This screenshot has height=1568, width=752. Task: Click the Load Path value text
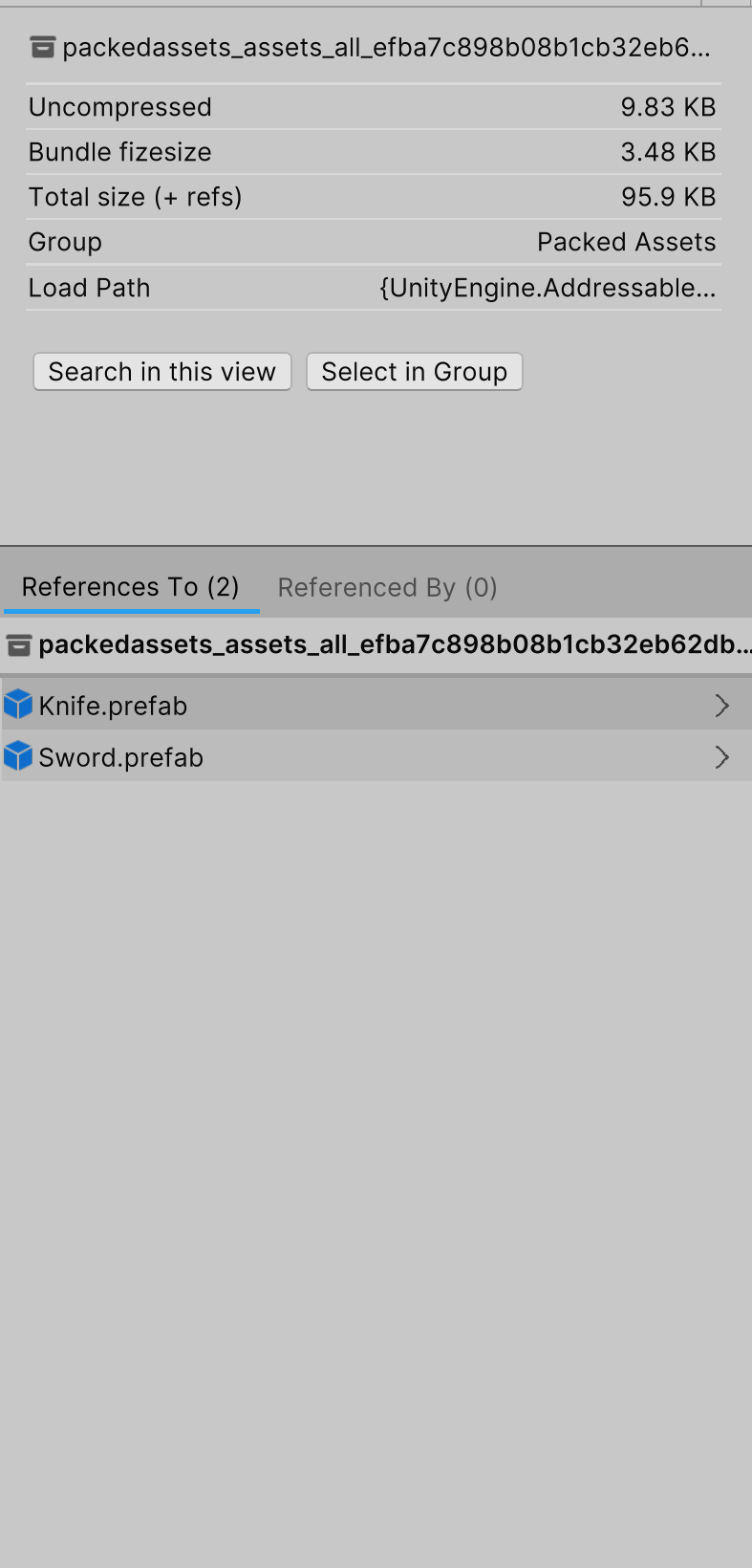coord(548,288)
